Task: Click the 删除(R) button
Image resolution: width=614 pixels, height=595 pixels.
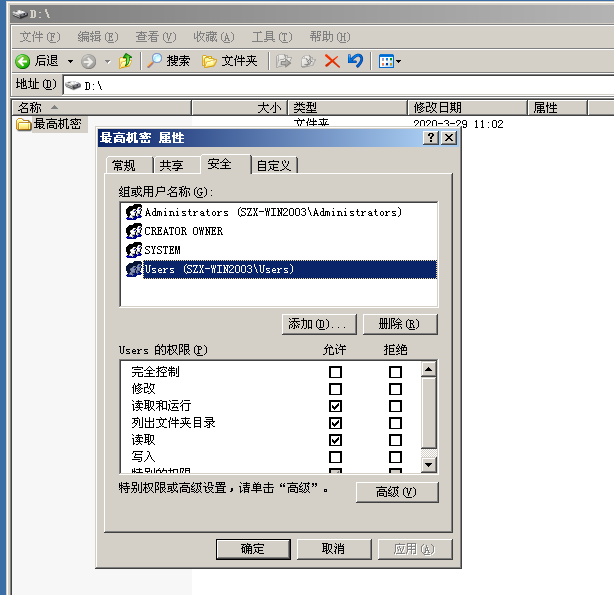Action: point(400,324)
